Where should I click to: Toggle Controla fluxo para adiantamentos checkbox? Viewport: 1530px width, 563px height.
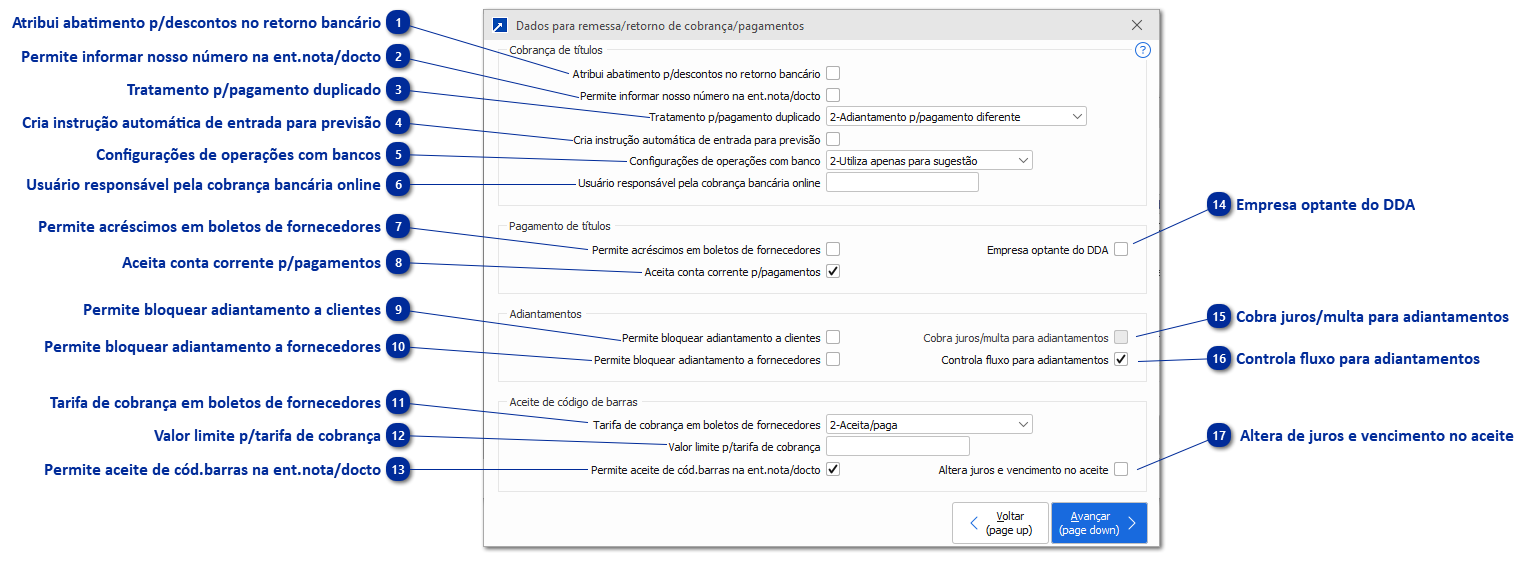point(1121,360)
